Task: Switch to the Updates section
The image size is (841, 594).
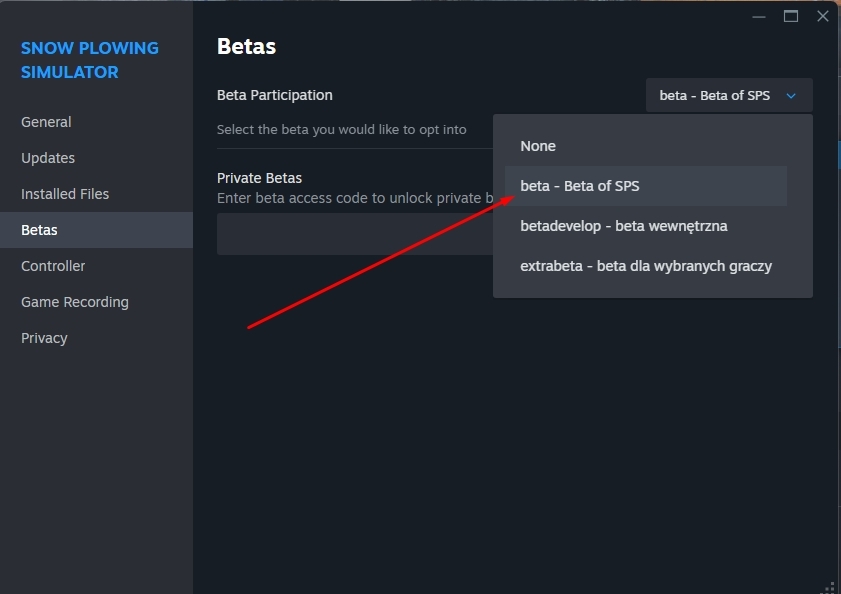Action: tap(48, 158)
